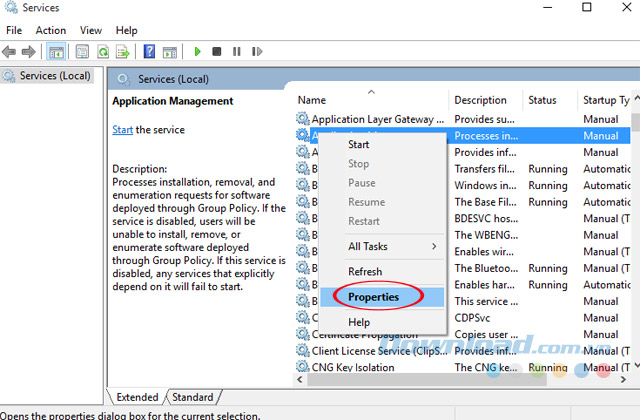640x420 pixels.
Task: Click gear icon of CNG Key Isolation row
Action: [x=302, y=367]
